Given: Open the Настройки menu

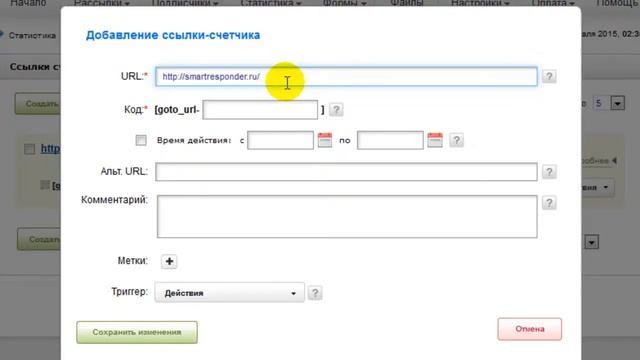Looking at the screenshot, I should (x=480, y=3).
